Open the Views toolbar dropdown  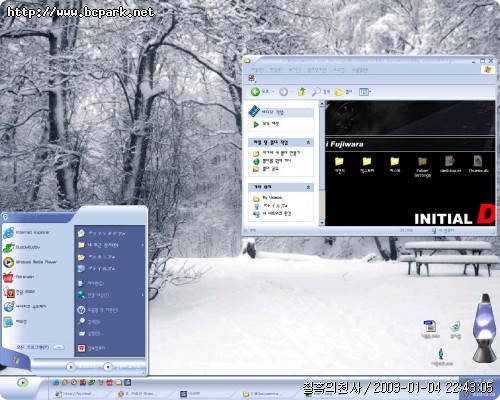click(365, 92)
